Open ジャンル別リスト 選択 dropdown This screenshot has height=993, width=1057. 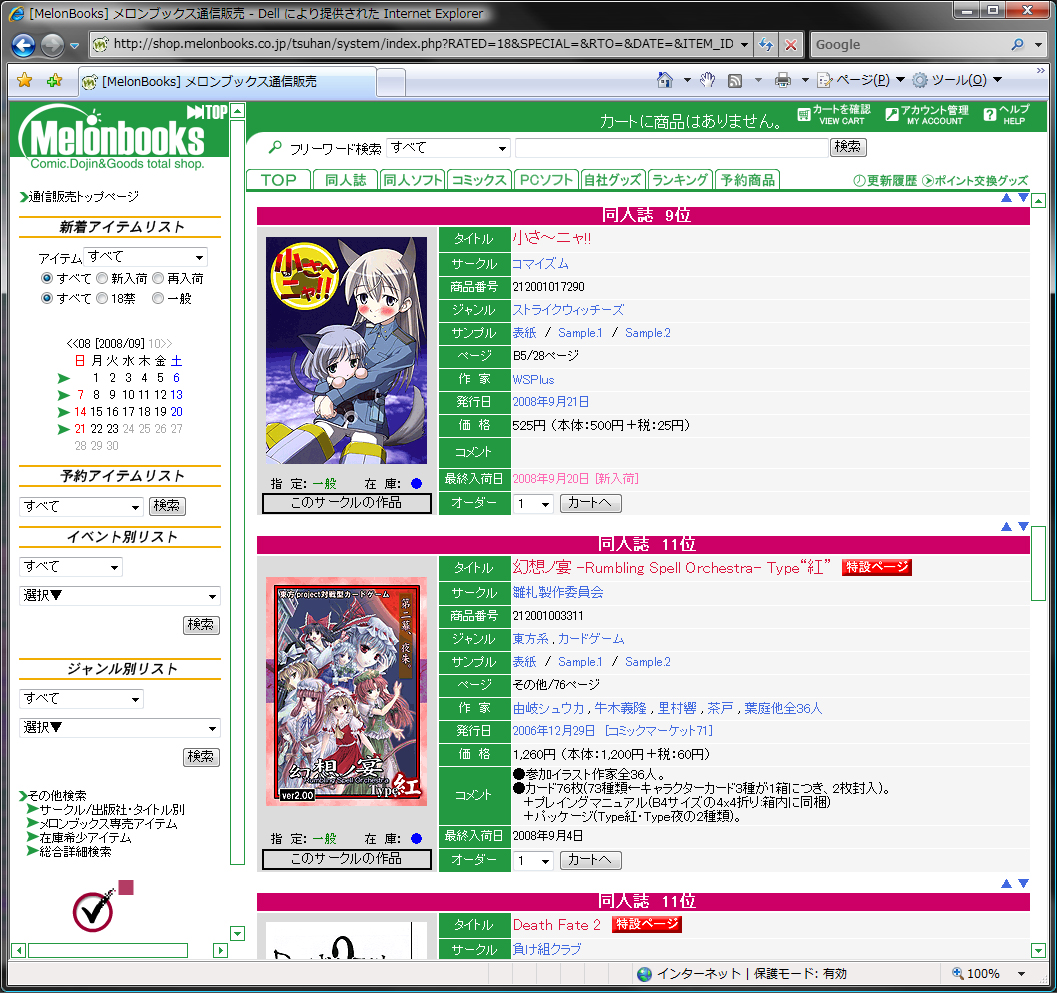(120, 728)
